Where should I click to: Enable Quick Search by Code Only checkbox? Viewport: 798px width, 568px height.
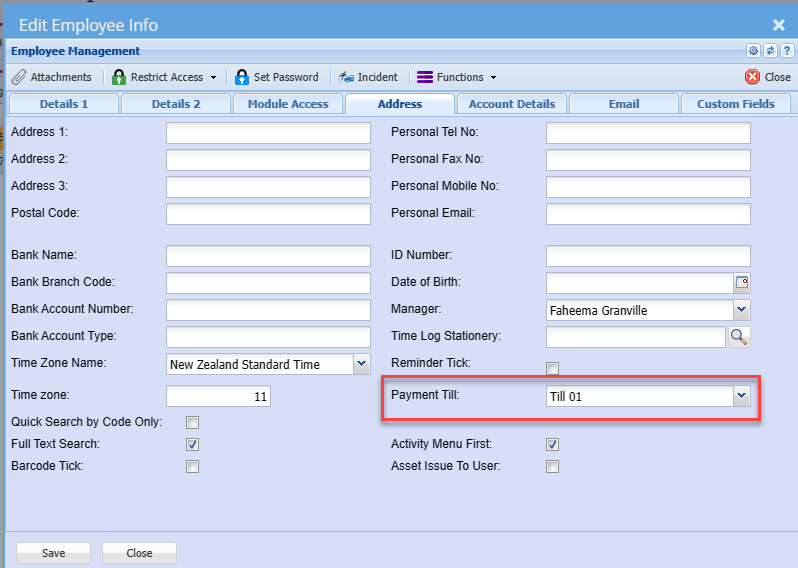click(192, 422)
